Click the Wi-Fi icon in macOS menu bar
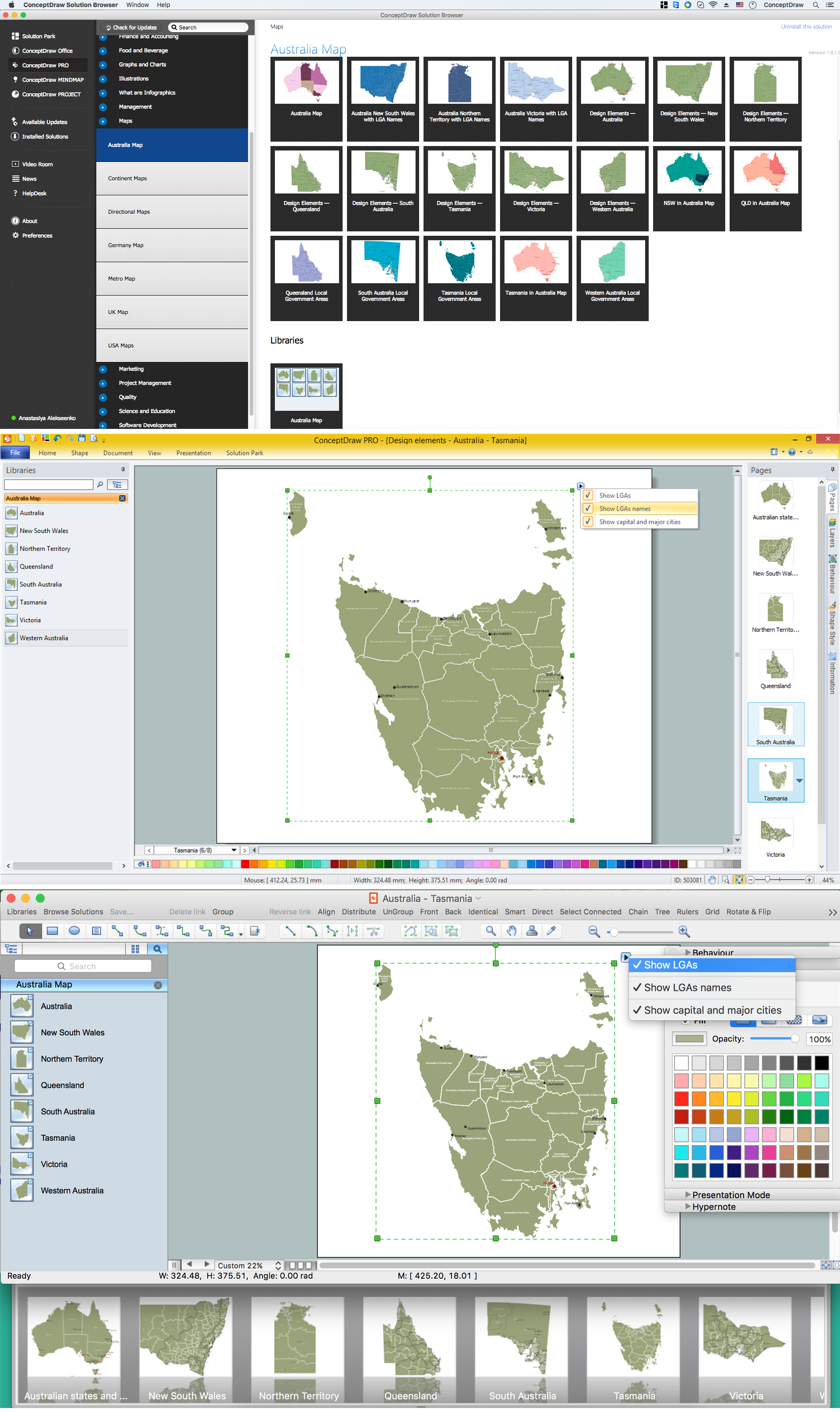The width and height of the screenshot is (840, 1412). (x=713, y=5)
